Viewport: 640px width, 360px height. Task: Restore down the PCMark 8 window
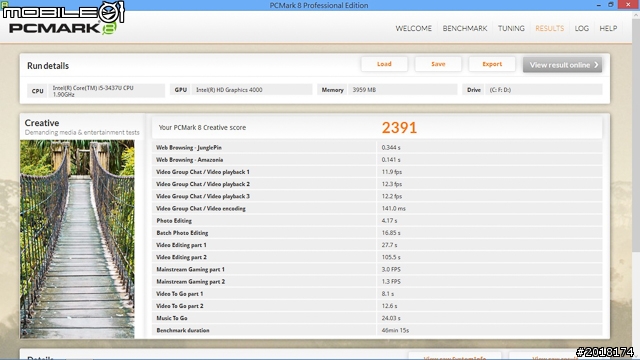pos(611,5)
